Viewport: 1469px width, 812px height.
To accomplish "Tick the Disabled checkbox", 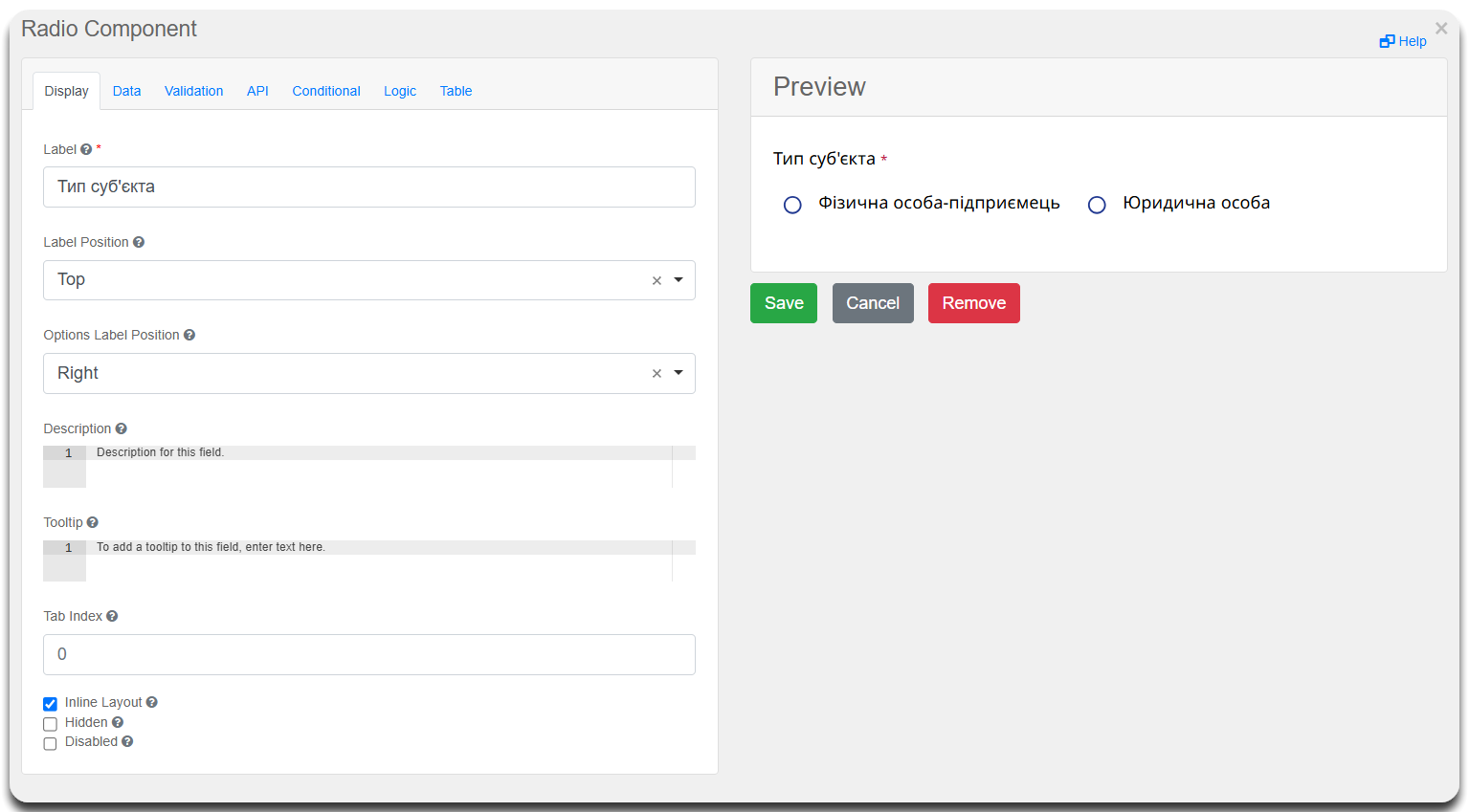I will pos(51,743).
